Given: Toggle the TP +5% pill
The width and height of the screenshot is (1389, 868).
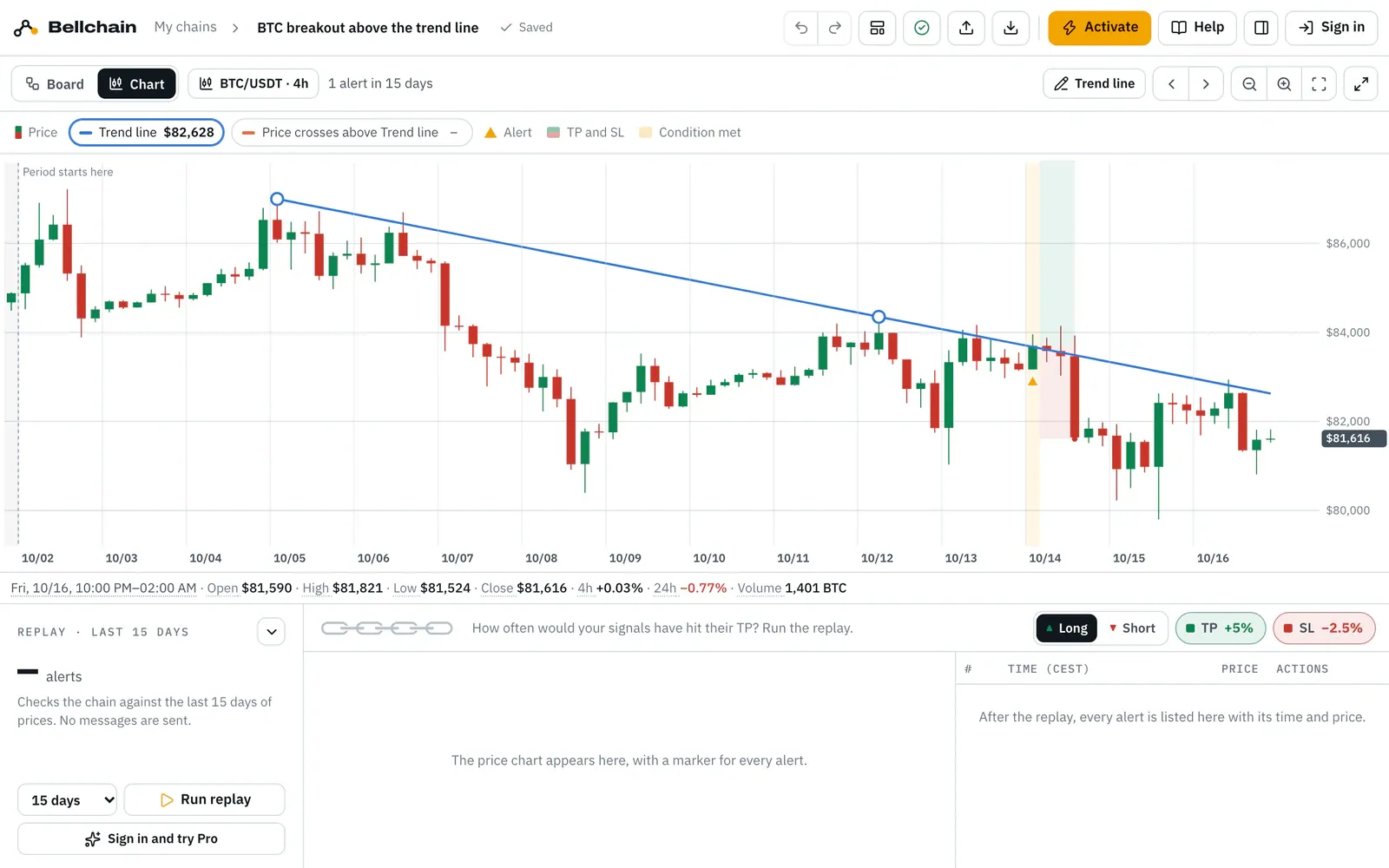Looking at the screenshot, I should [x=1220, y=628].
